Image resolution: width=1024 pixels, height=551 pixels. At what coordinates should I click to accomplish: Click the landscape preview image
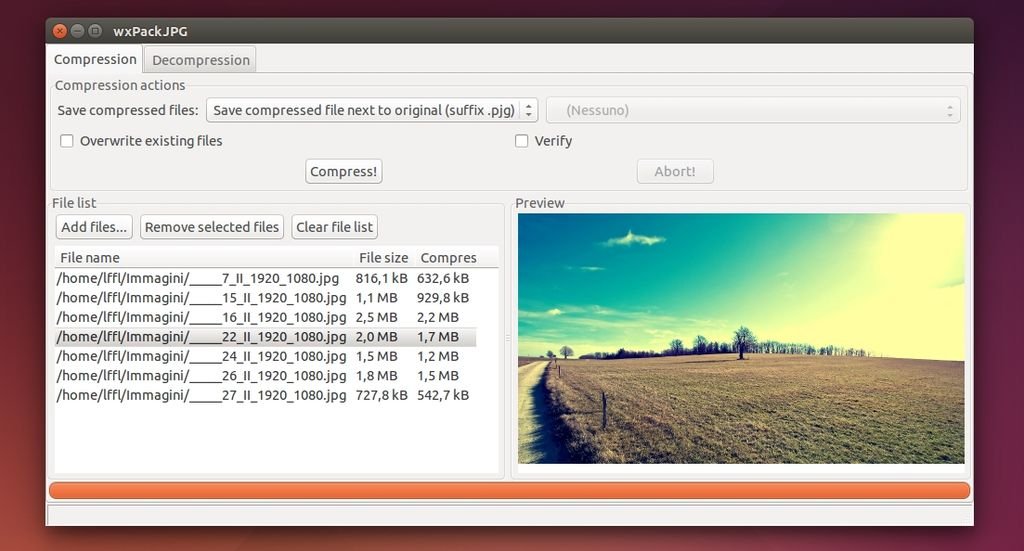(x=741, y=338)
